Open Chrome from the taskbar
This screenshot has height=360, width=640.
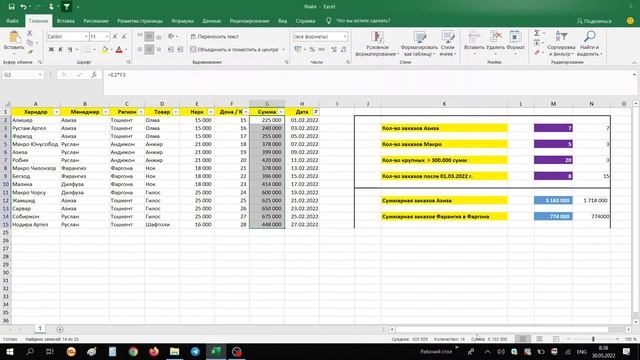click(133, 351)
